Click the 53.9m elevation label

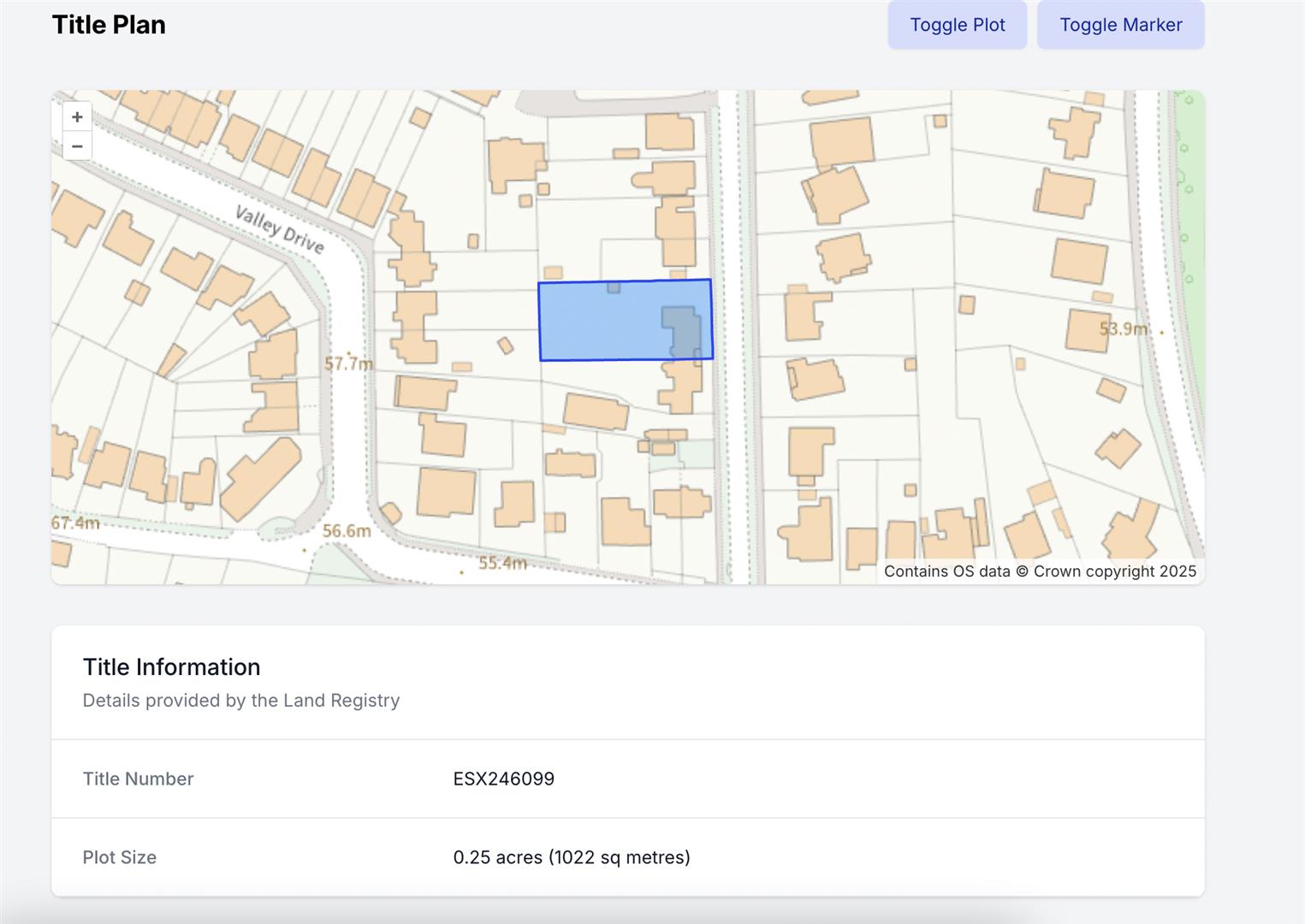[x=1123, y=329]
